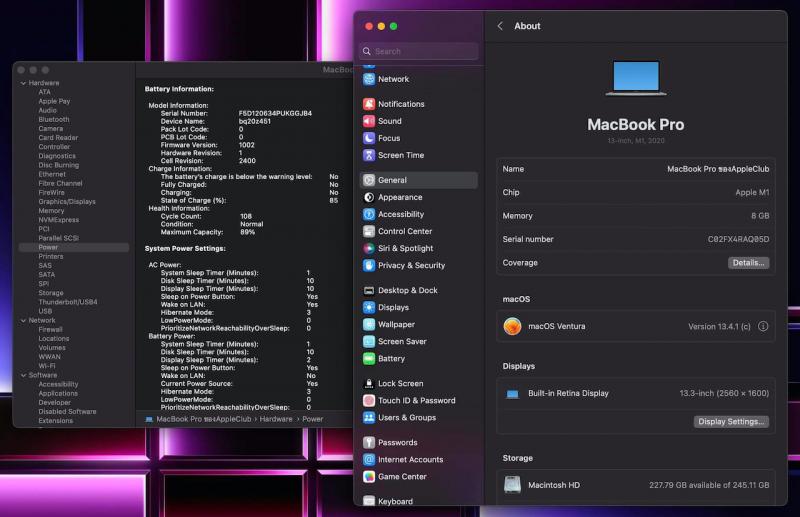Select Wi-Fi in System Information network list
Screen dimensions: 800x517
coord(47,366)
